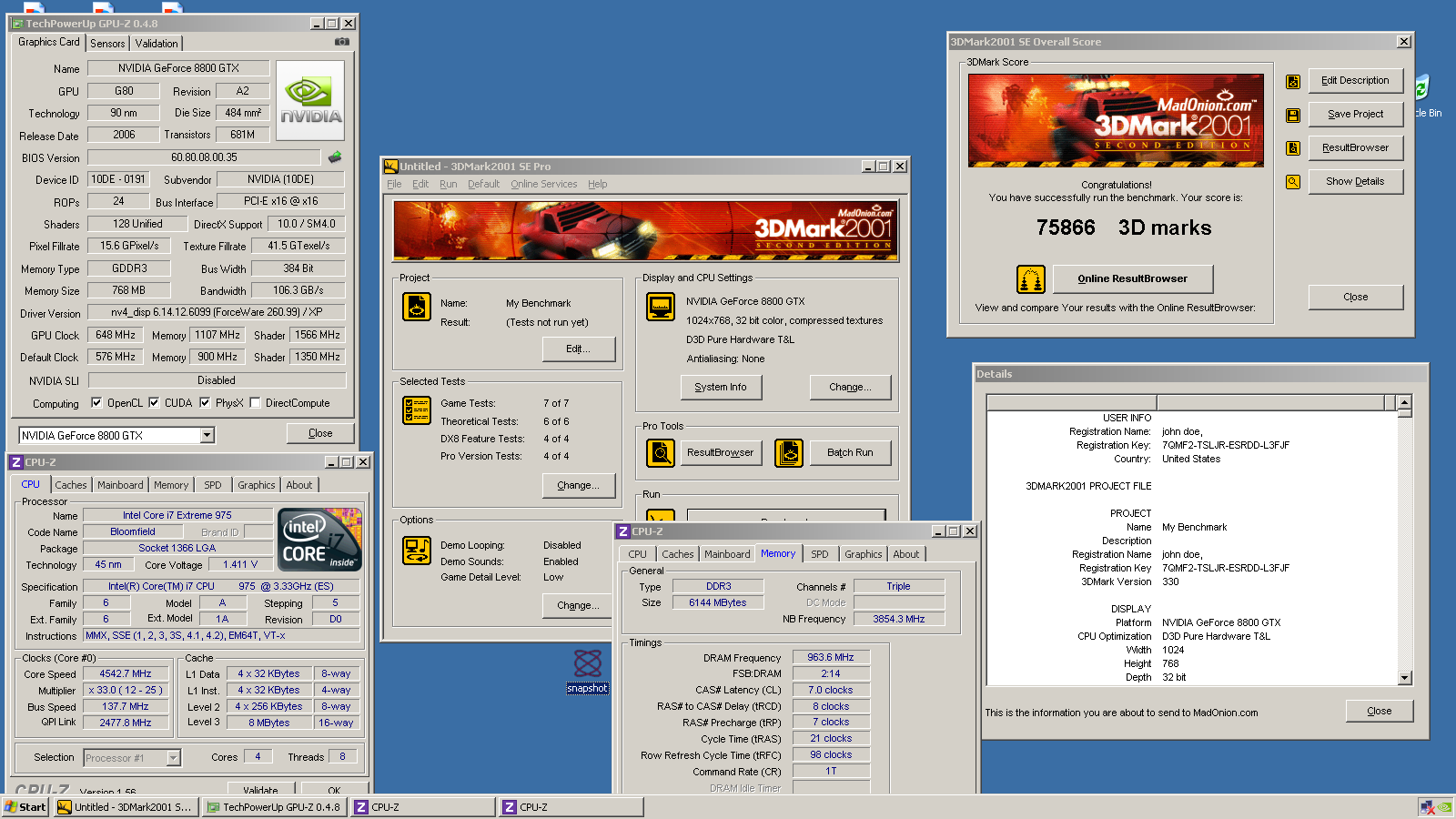Image resolution: width=1456 pixels, height=819 pixels.
Task: Open the Help menu in 3DMark2001
Action: point(597,184)
